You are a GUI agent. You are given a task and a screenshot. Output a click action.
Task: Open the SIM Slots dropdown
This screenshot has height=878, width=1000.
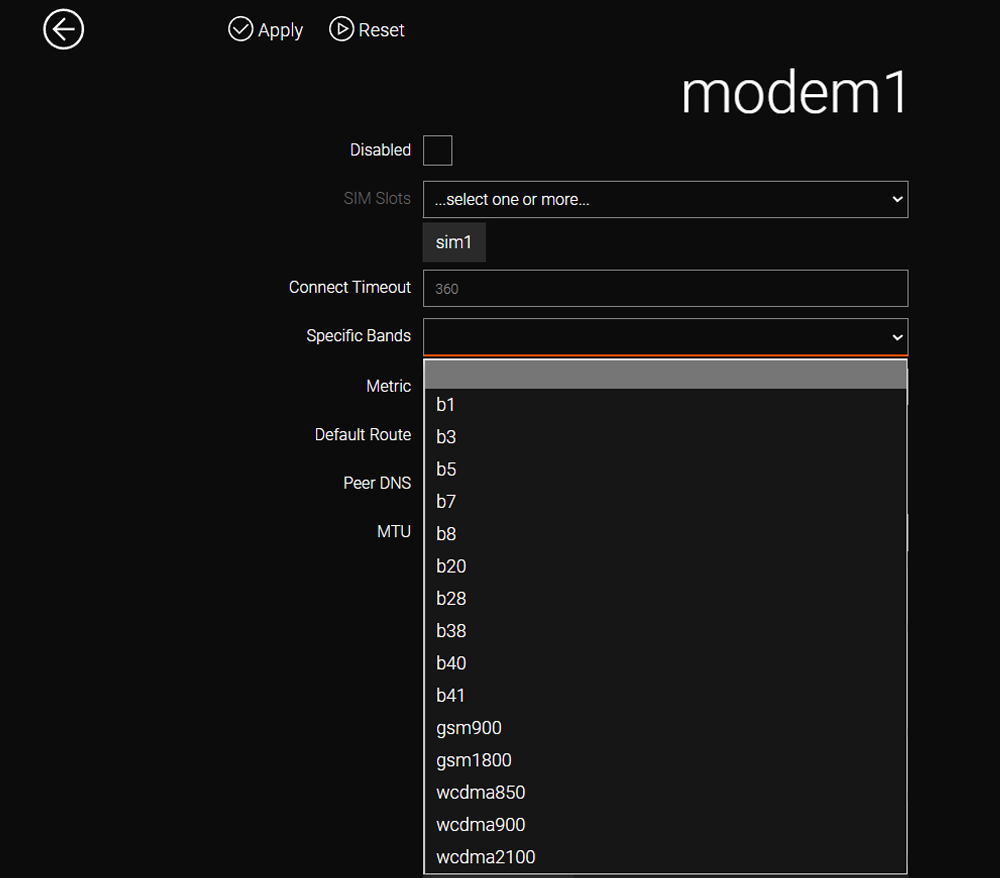point(665,200)
